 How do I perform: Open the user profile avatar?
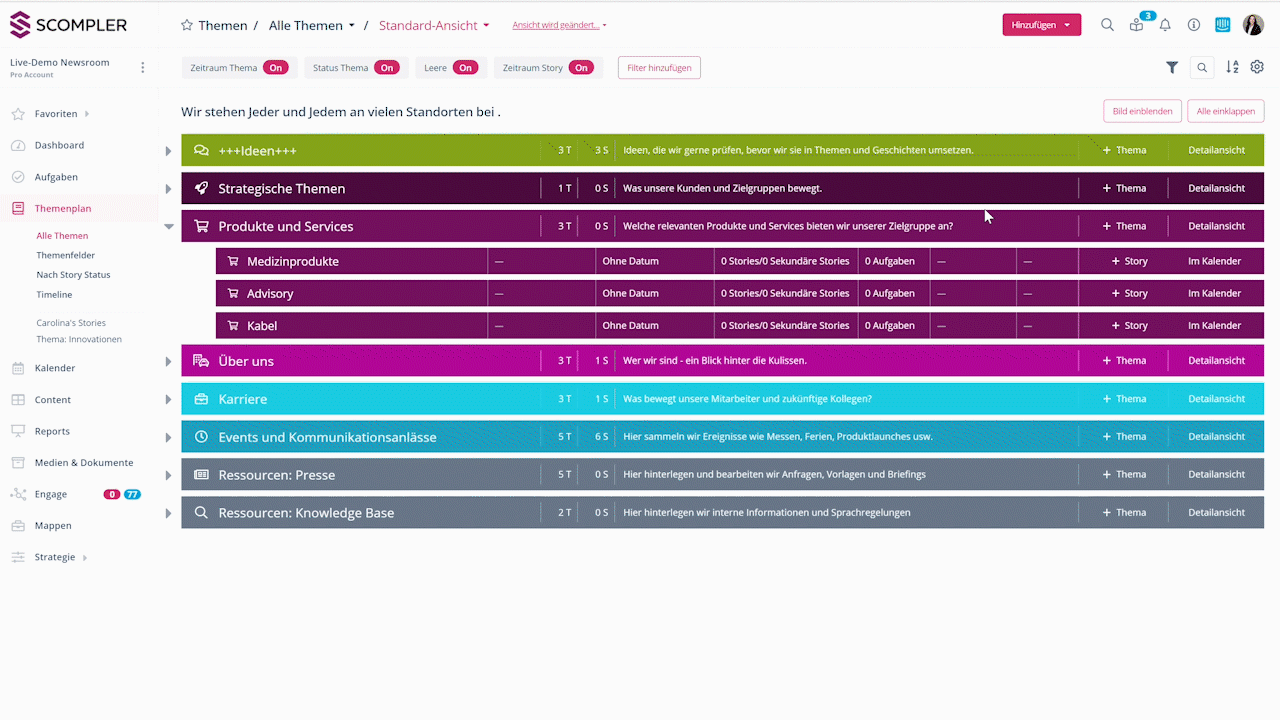click(x=1253, y=25)
